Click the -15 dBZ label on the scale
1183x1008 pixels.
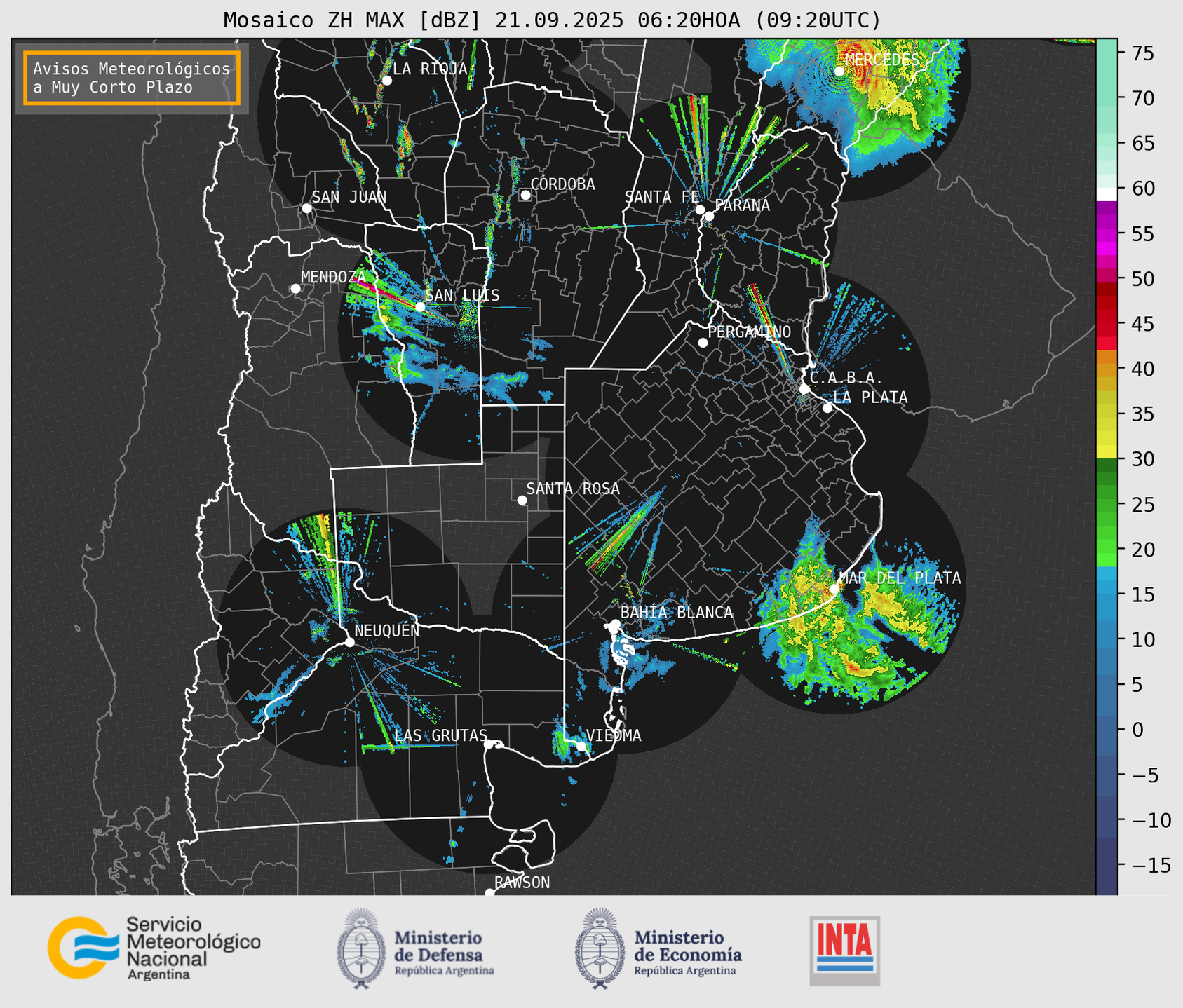click(x=1150, y=865)
